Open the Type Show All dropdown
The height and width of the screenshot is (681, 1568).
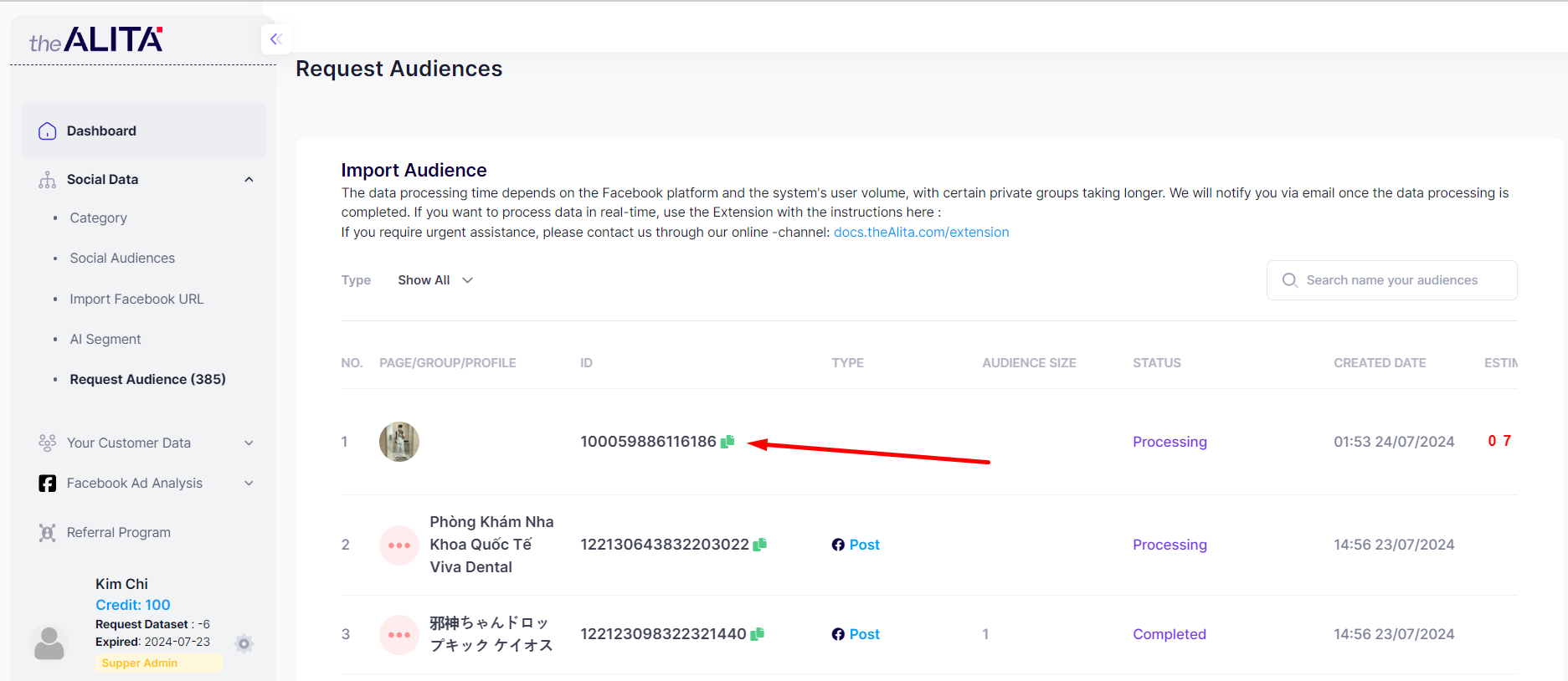435,280
